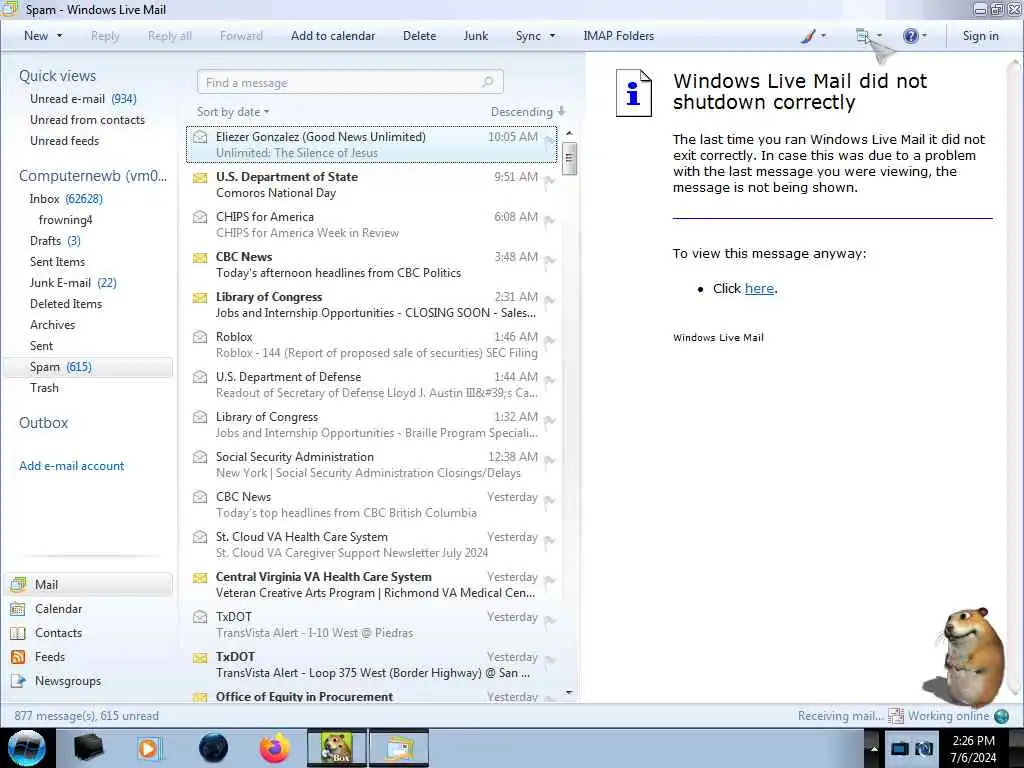
Task: Open the colorizer paintbrush dropdown
Action: click(x=813, y=36)
